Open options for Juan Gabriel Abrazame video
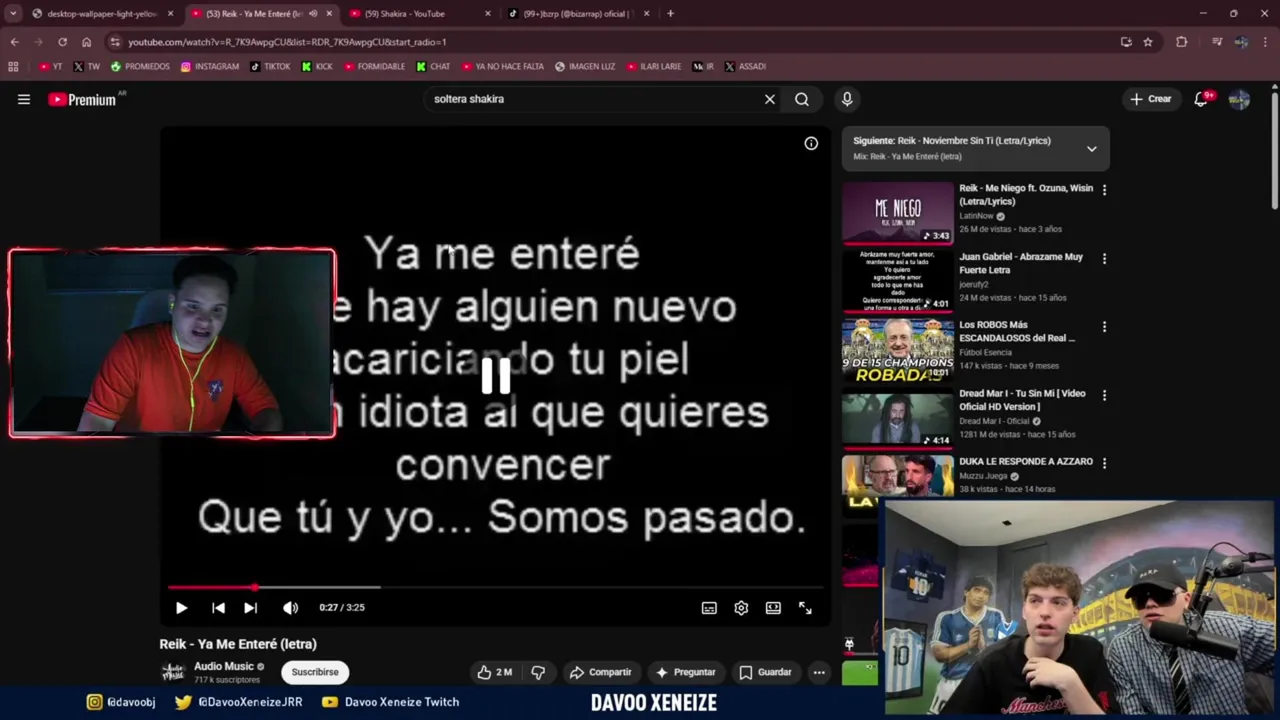 (1104, 258)
